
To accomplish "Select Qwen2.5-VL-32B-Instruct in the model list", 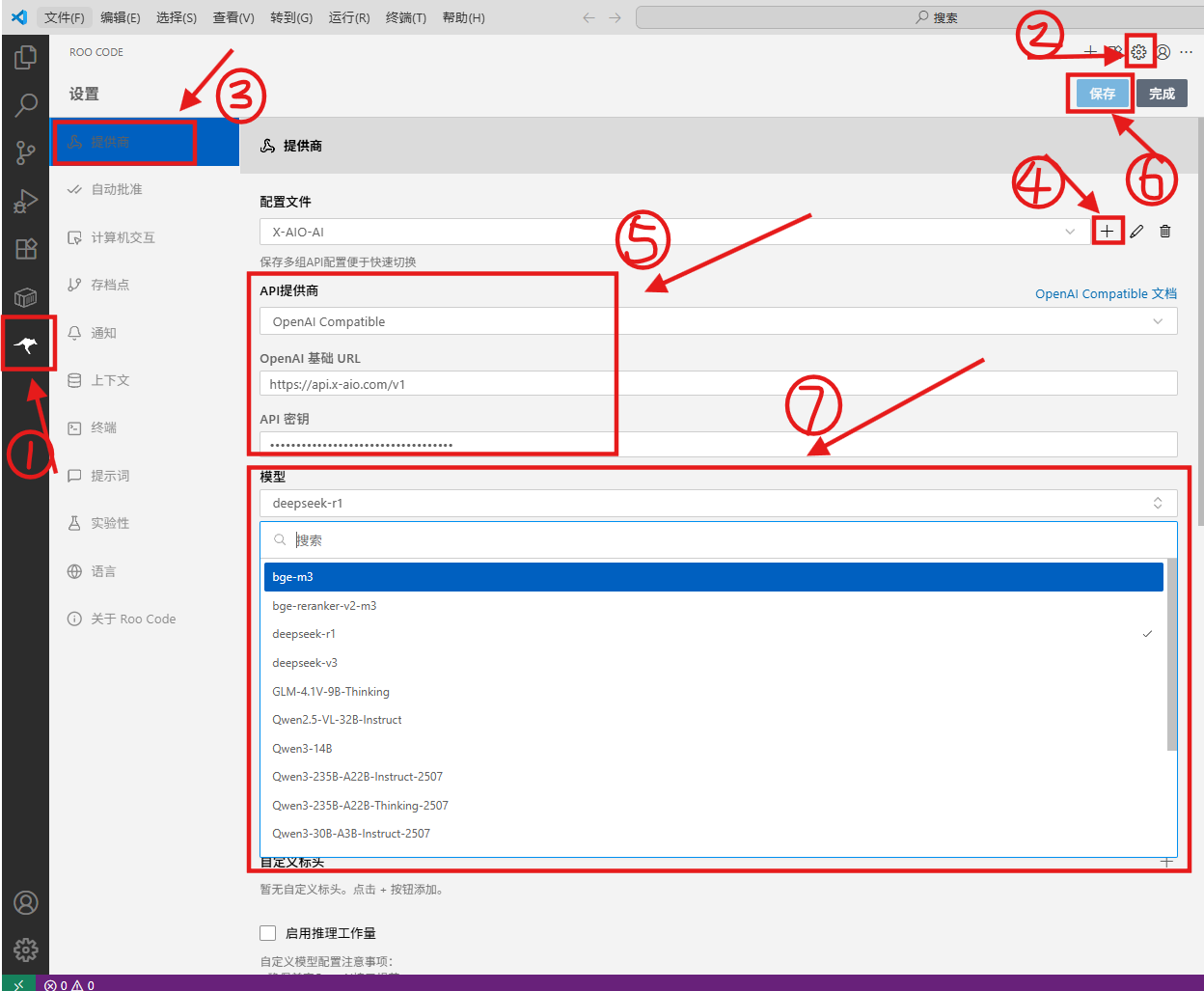I will pos(714,720).
